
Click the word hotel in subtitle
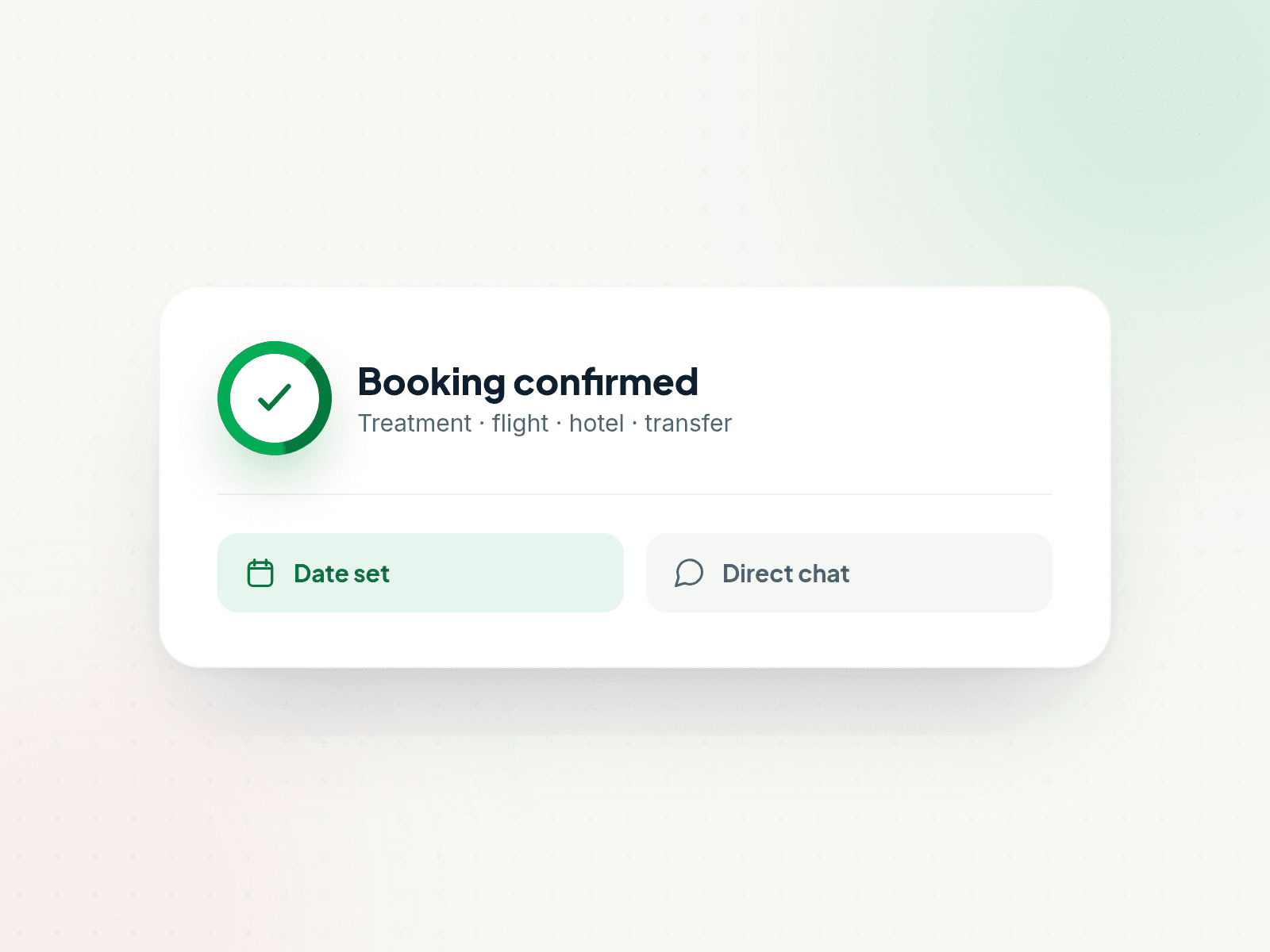click(x=596, y=424)
